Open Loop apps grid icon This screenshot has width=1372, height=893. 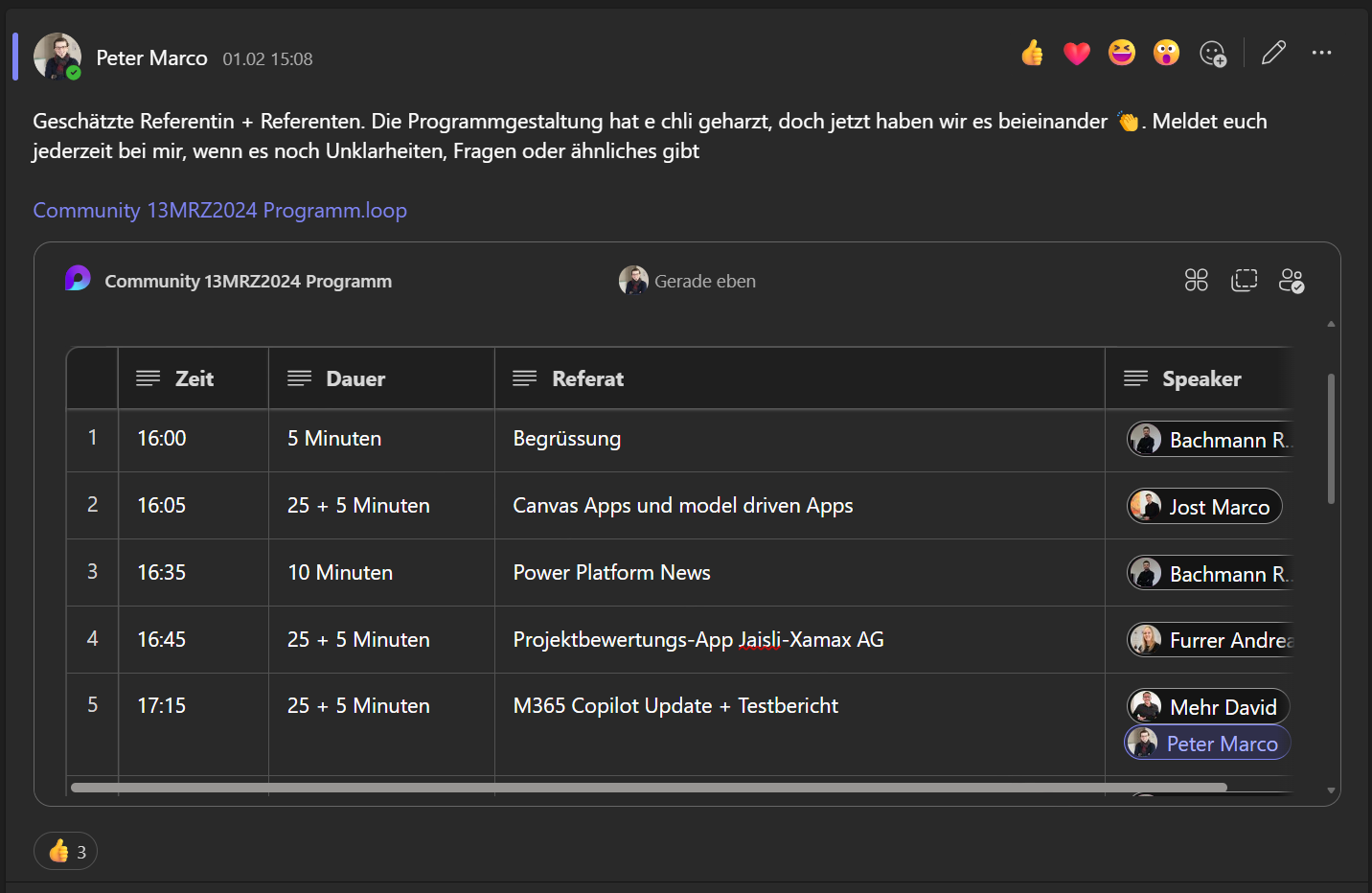[x=1197, y=280]
